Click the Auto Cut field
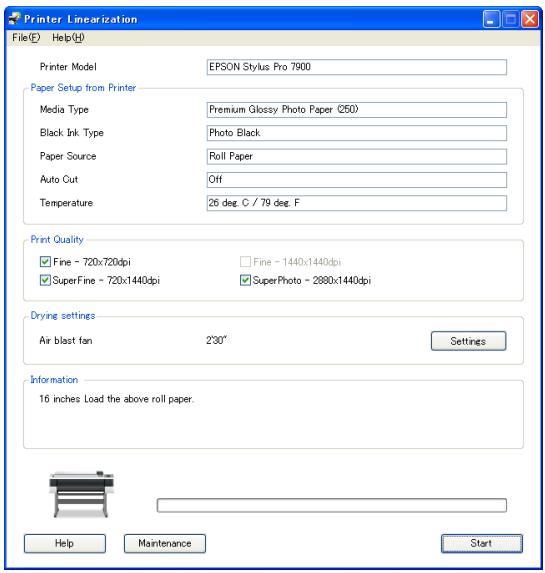 tap(356, 180)
